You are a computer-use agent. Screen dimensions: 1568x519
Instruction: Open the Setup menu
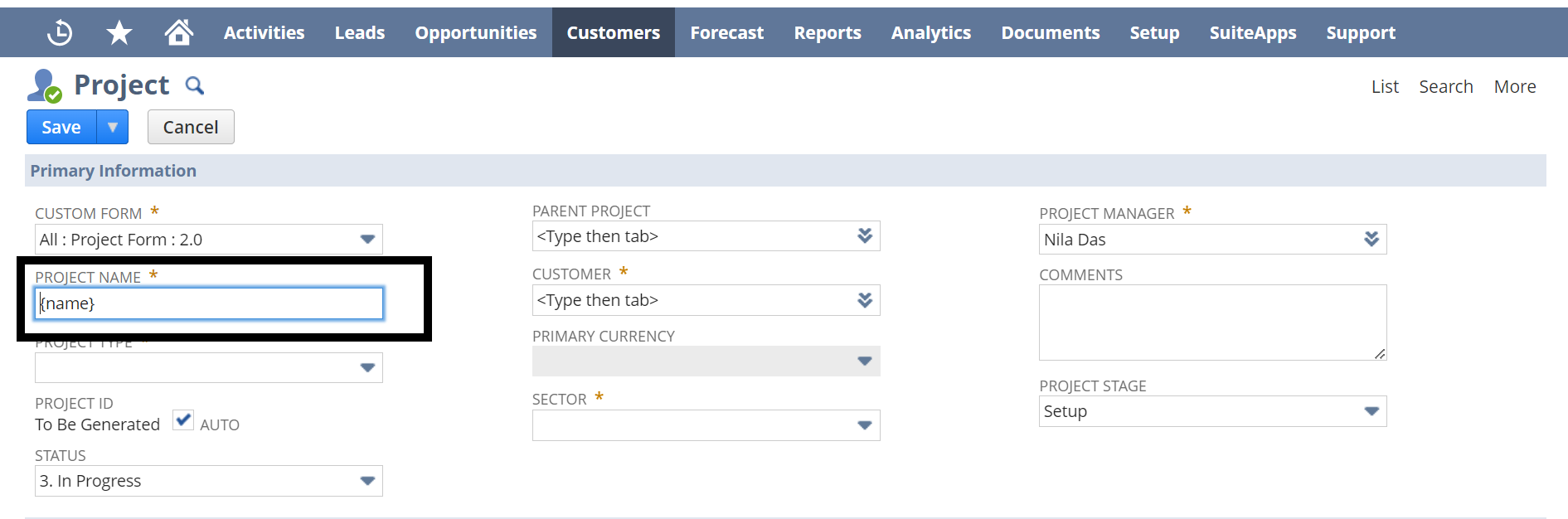click(x=1154, y=32)
